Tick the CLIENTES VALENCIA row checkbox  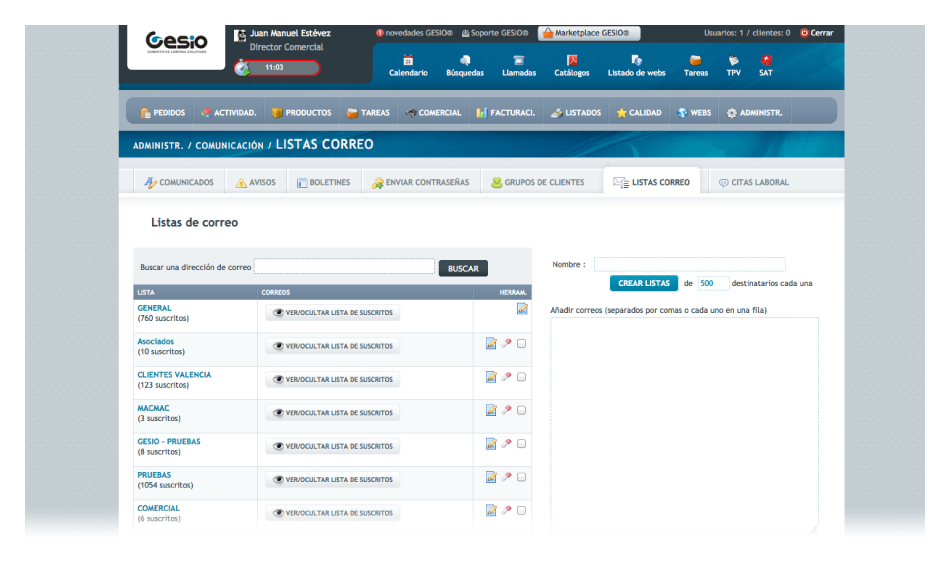(521, 377)
